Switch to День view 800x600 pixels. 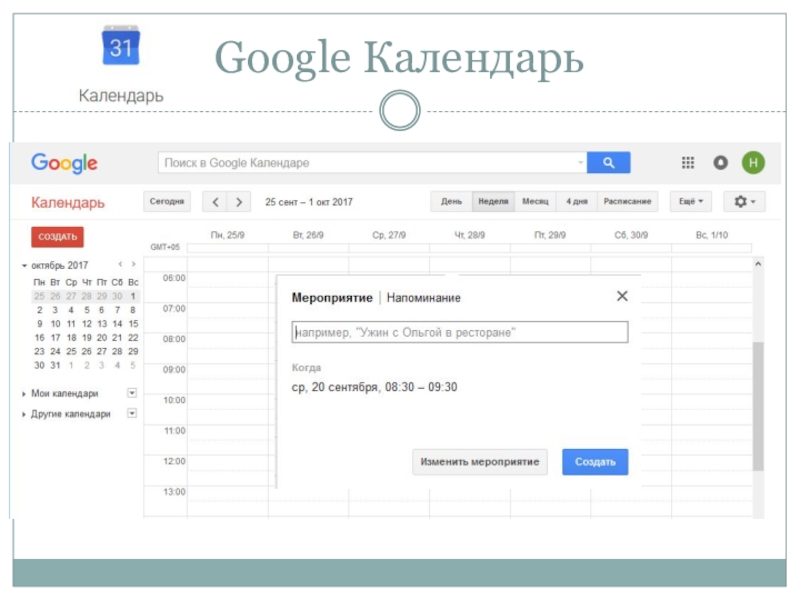coord(452,202)
